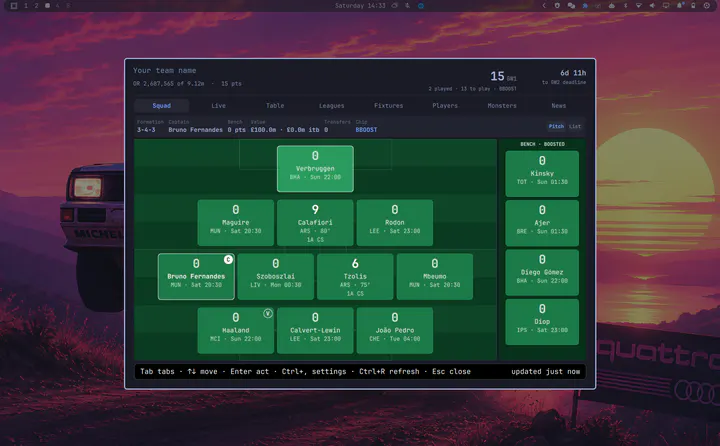Click the 'Your team name' title

click(164, 70)
